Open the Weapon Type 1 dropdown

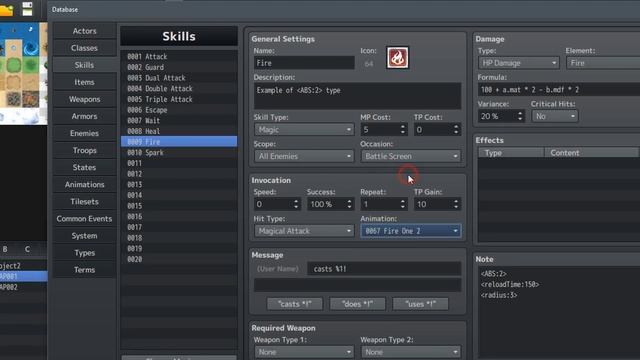point(304,352)
